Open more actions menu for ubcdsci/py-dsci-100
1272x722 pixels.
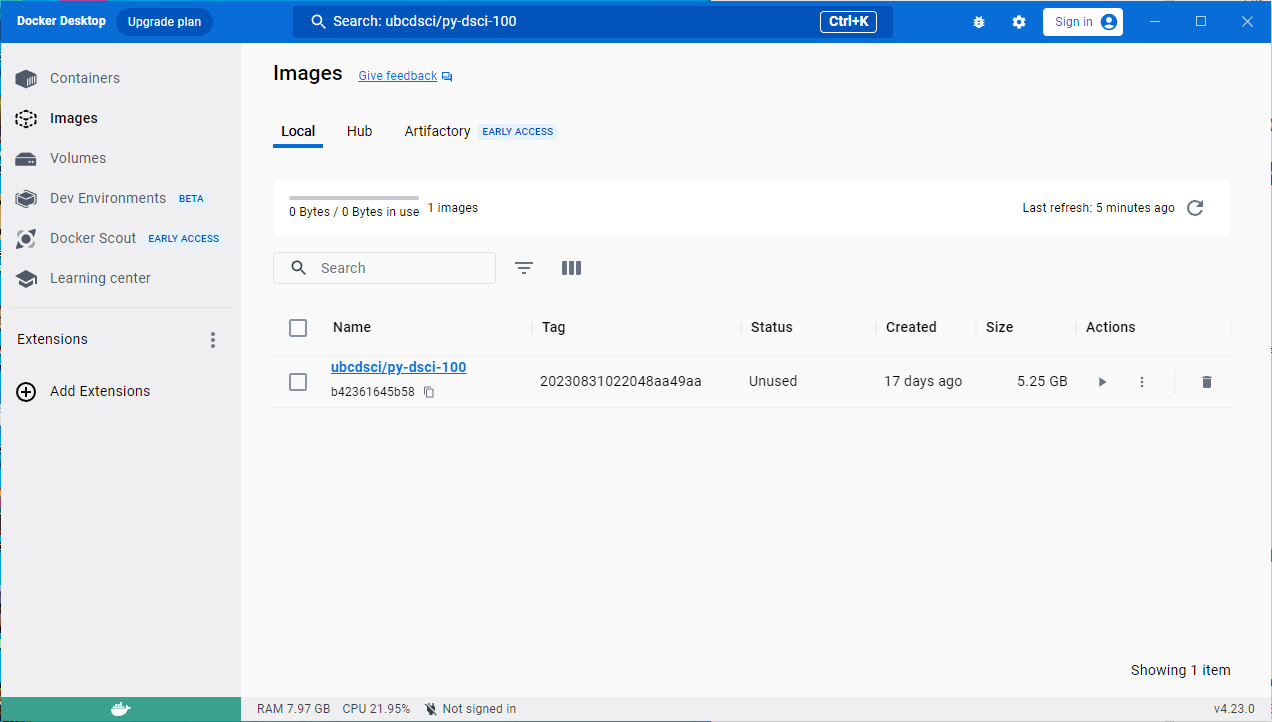click(x=1142, y=382)
